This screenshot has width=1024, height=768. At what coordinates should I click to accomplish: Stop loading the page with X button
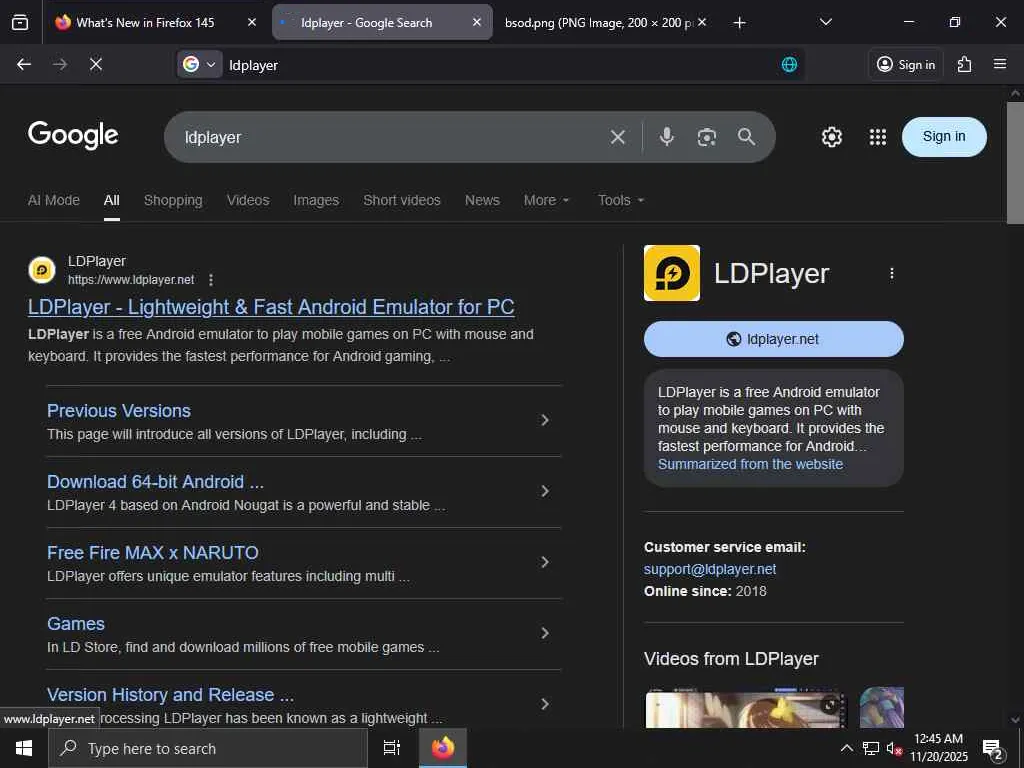pyautogui.click(x=95, y=64)
